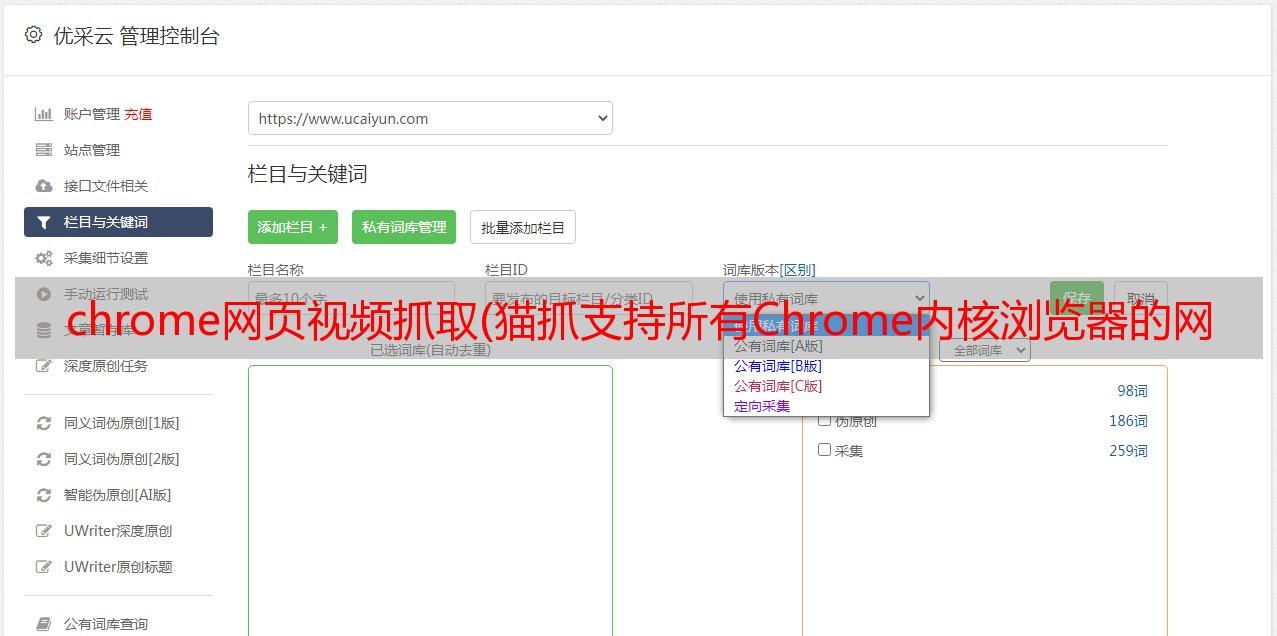Tick the 伪原创 checkbox
Viewport: 1277px width, 636px height.
(x=825, y=420)
